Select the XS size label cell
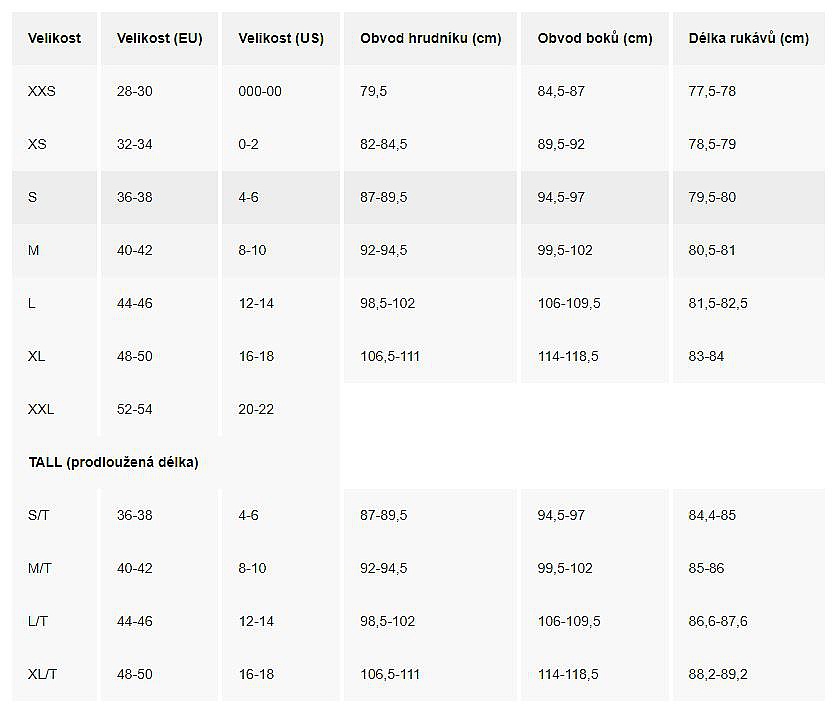Viewport: 837px width, 711px height. (37, 144)
